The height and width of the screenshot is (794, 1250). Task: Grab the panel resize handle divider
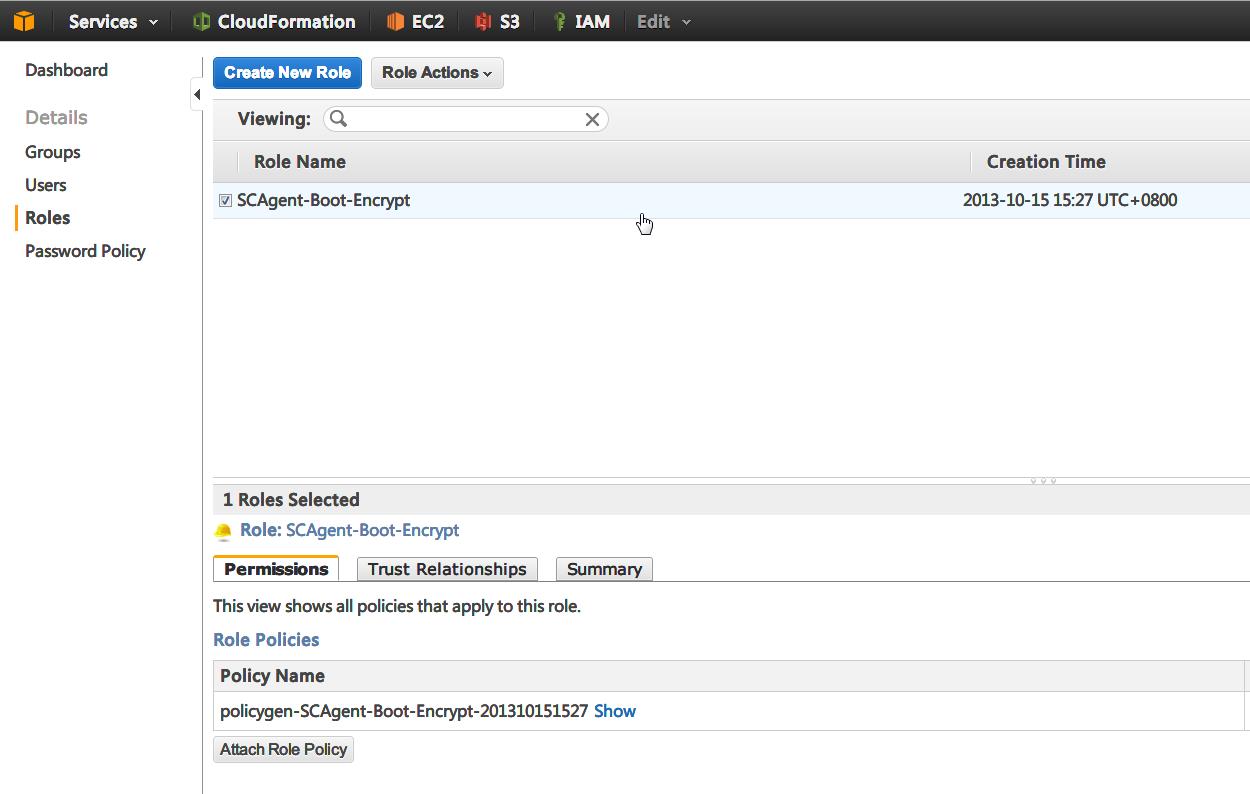coord(1043,481)
